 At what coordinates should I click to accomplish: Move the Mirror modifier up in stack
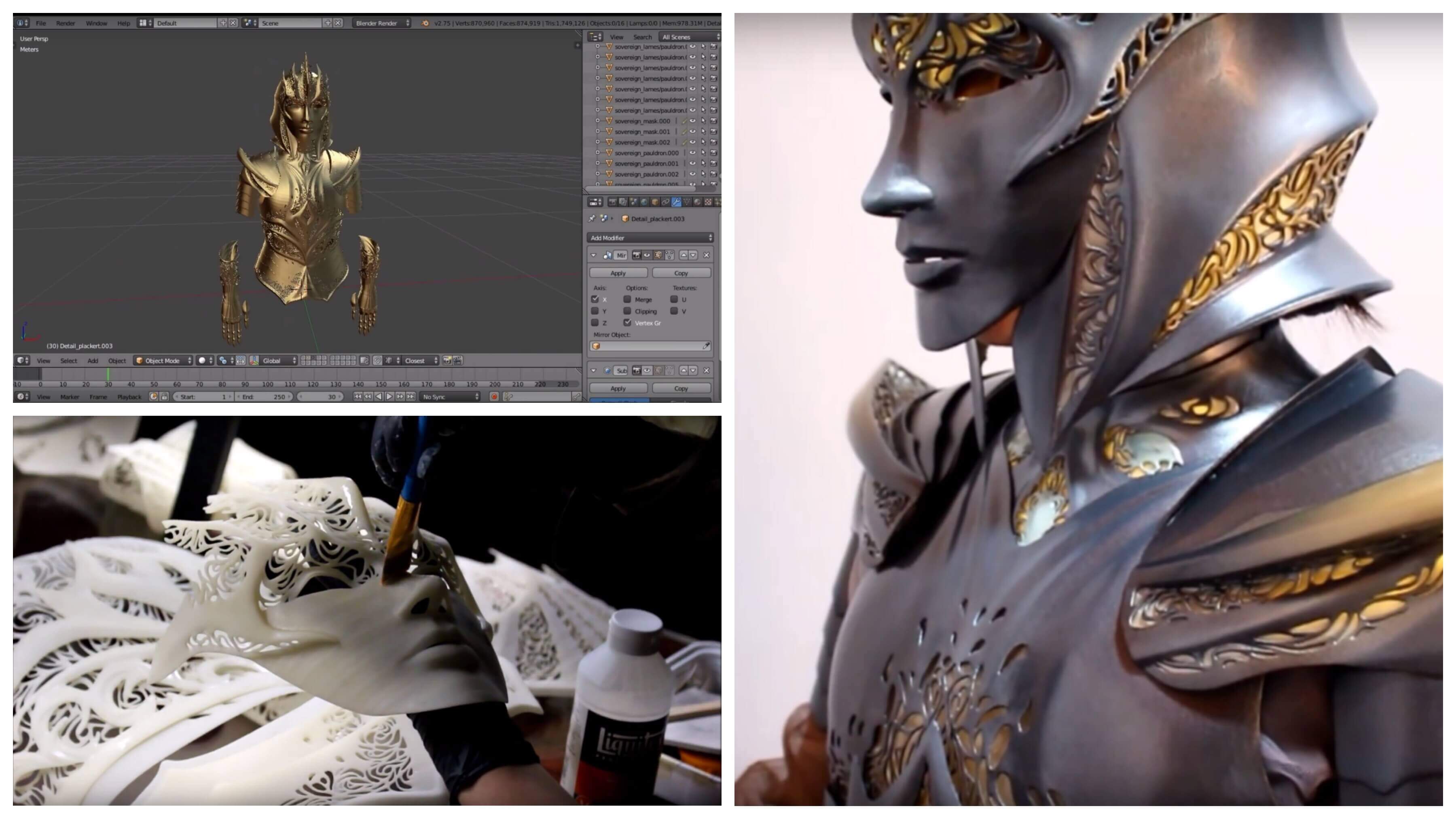pos(684,256)
